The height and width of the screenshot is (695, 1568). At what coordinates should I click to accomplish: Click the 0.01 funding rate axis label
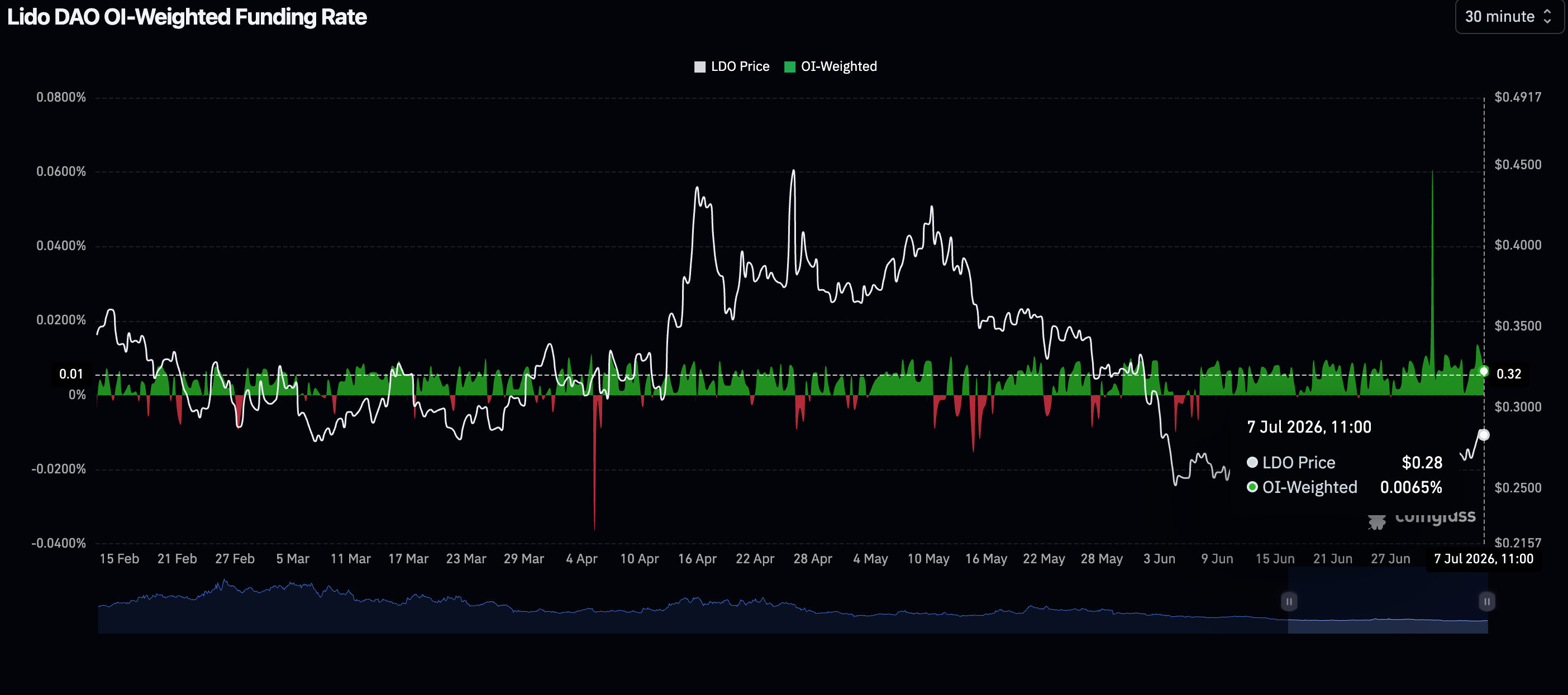point(71,374)
